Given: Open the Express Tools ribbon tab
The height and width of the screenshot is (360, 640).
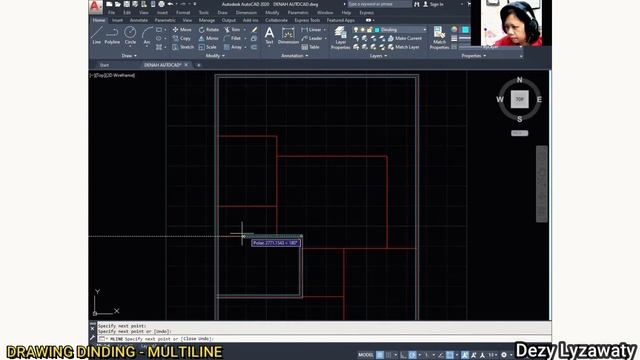Looking at the screenshot, I should tap(307, 20).
